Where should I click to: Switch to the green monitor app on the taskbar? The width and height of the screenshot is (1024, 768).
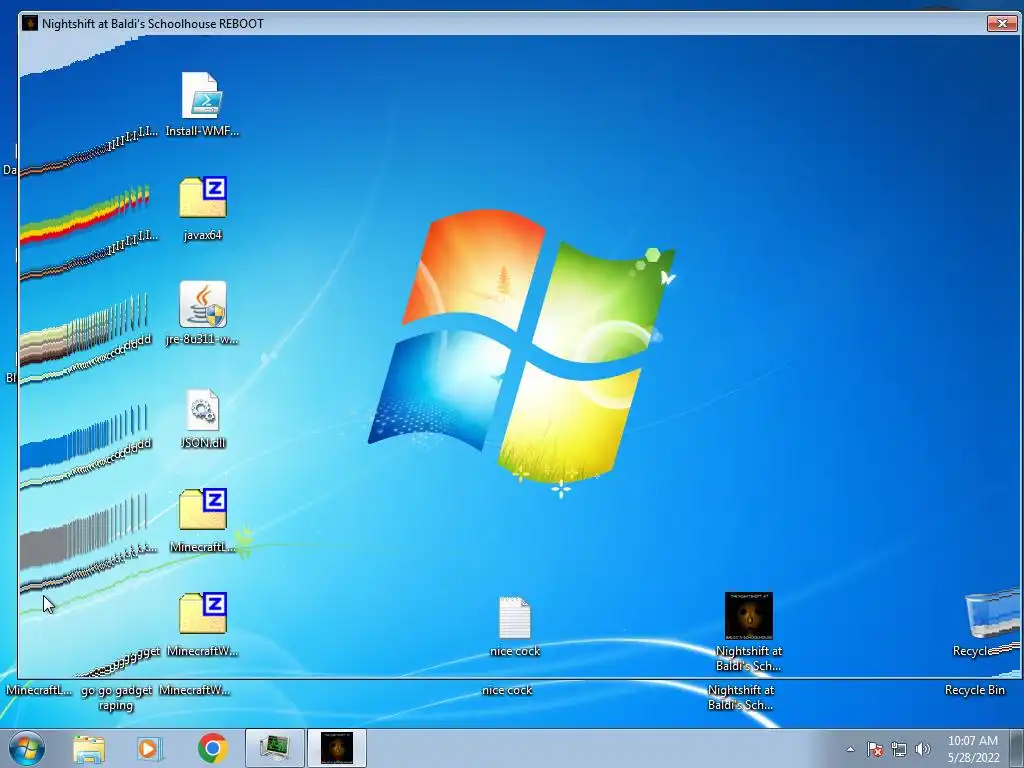coord(275,748)
